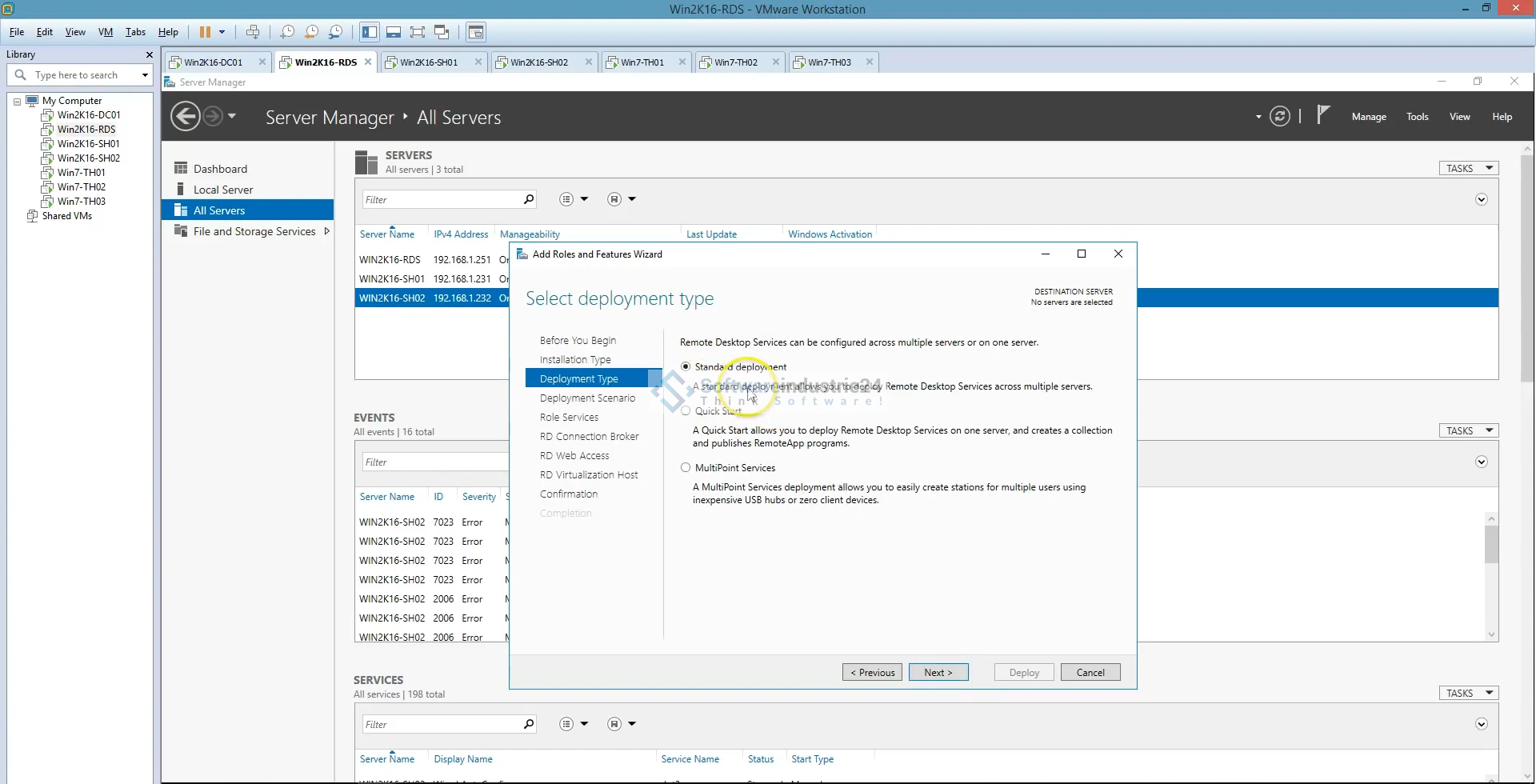Switch to the Win2K16-SH01 tab
The width and height of the screenshot is (1536, 784).
pos(429,62)
